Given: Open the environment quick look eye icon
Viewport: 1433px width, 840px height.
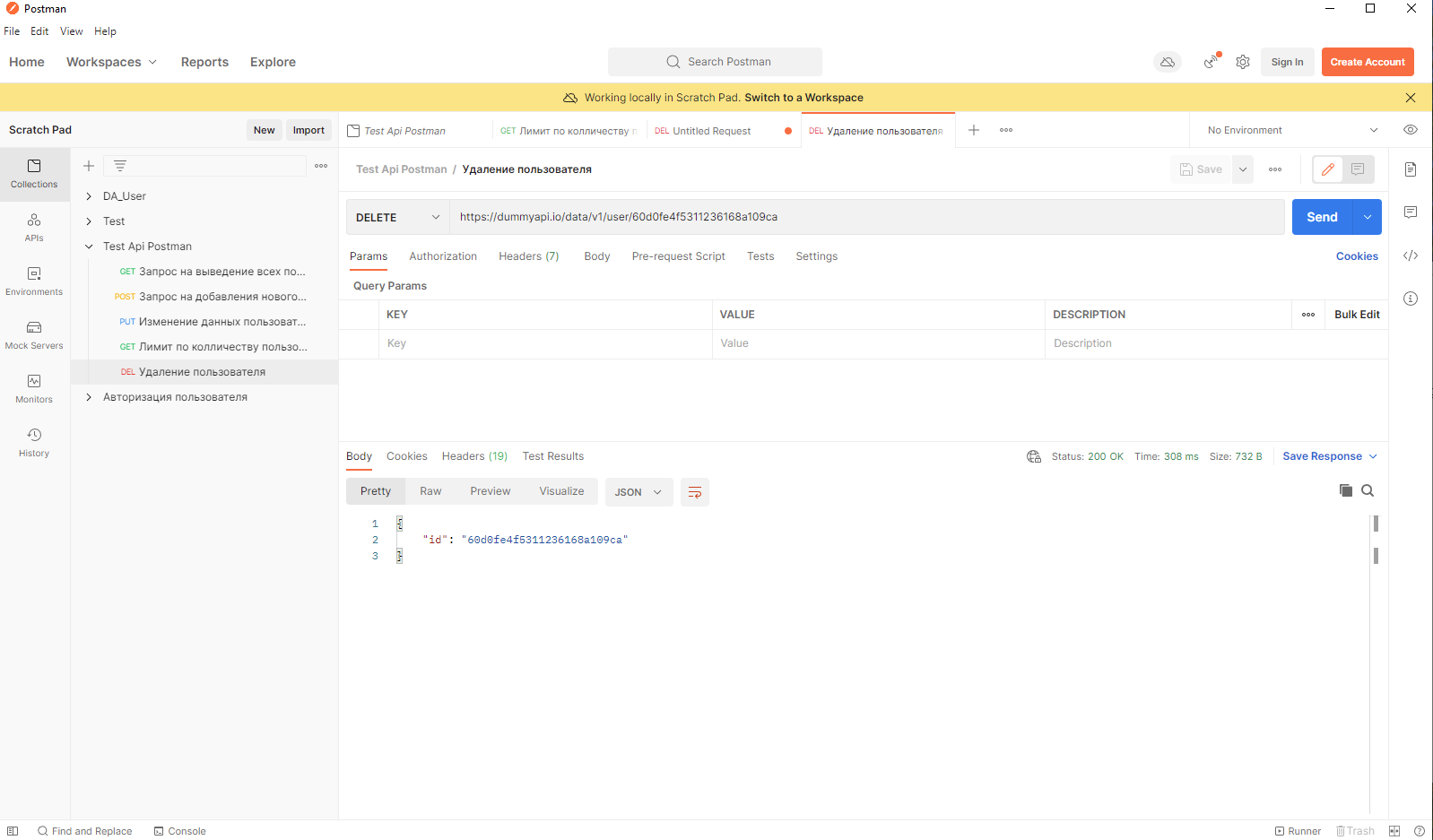Looking at the screenshot, I should [x=1411, y=130].
